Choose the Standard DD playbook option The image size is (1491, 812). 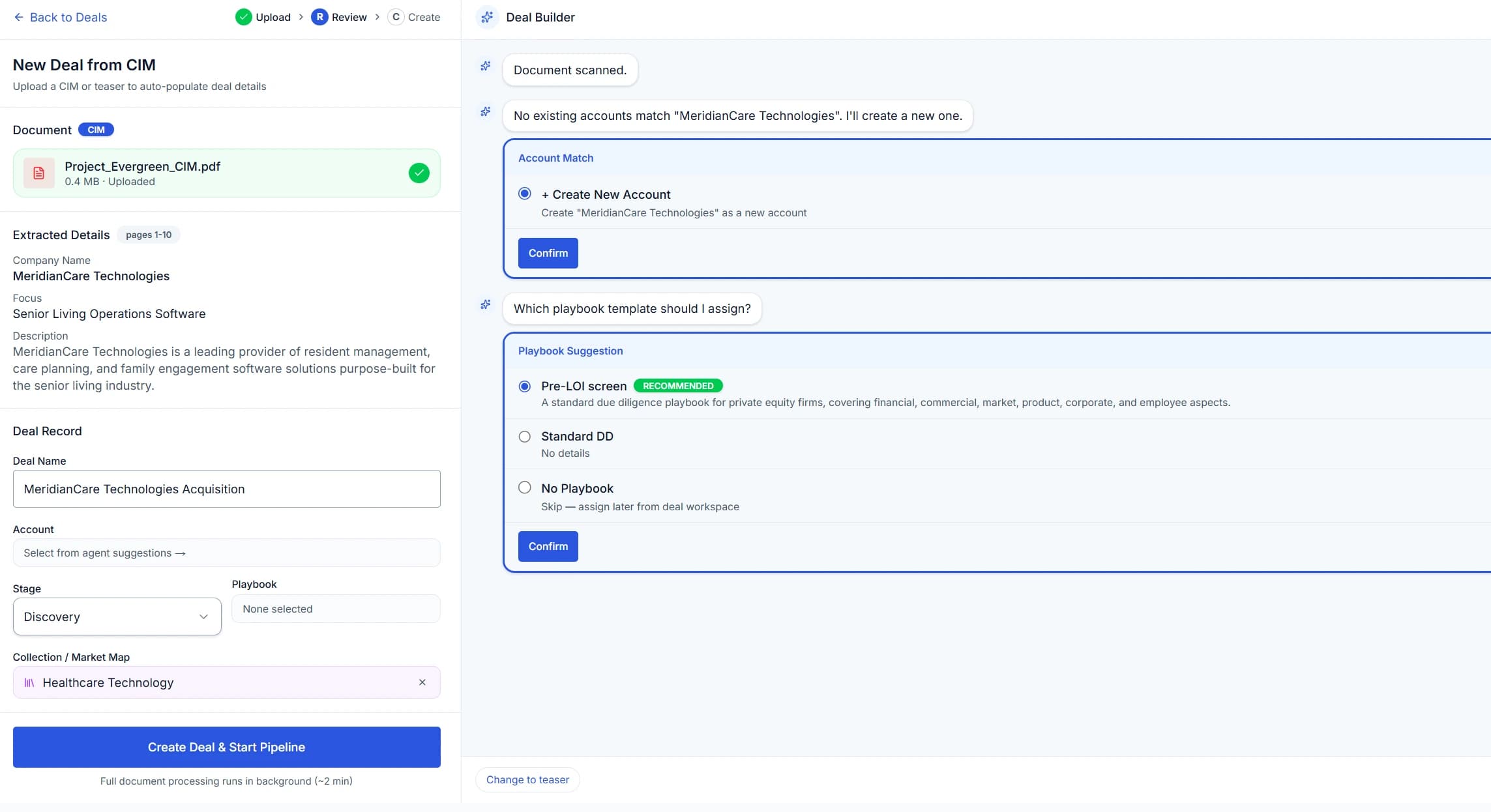click(525, 435)
